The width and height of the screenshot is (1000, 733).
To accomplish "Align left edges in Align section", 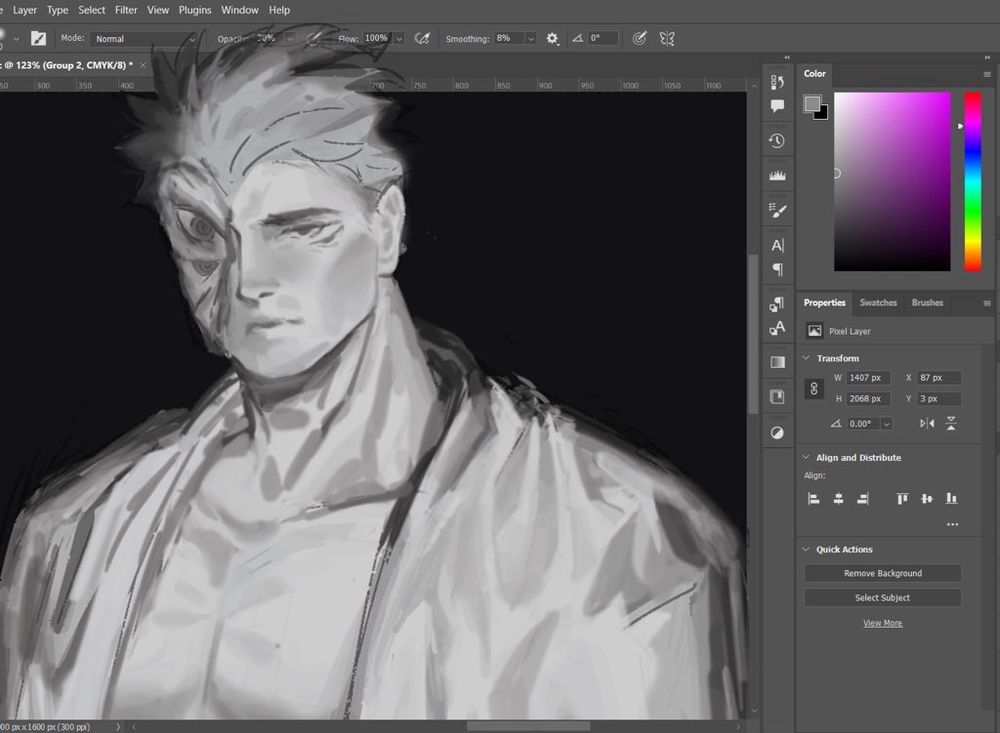I will tap(814, 498).
